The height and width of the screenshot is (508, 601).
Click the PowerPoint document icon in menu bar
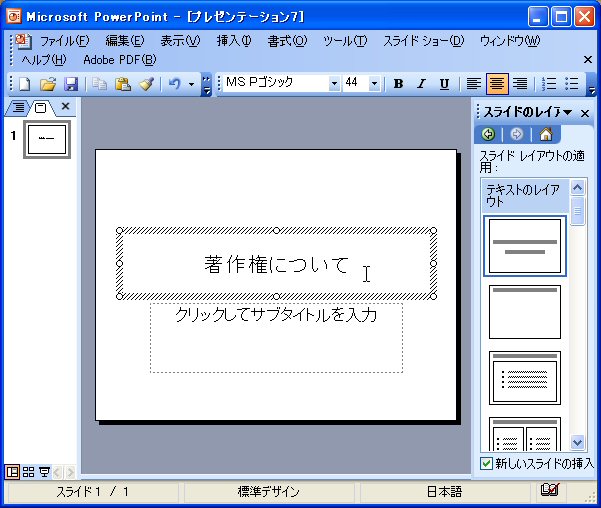(24, 41)
